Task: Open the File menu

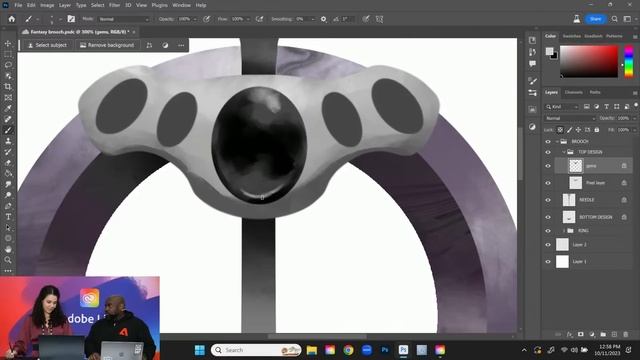Action: point(18,5)
